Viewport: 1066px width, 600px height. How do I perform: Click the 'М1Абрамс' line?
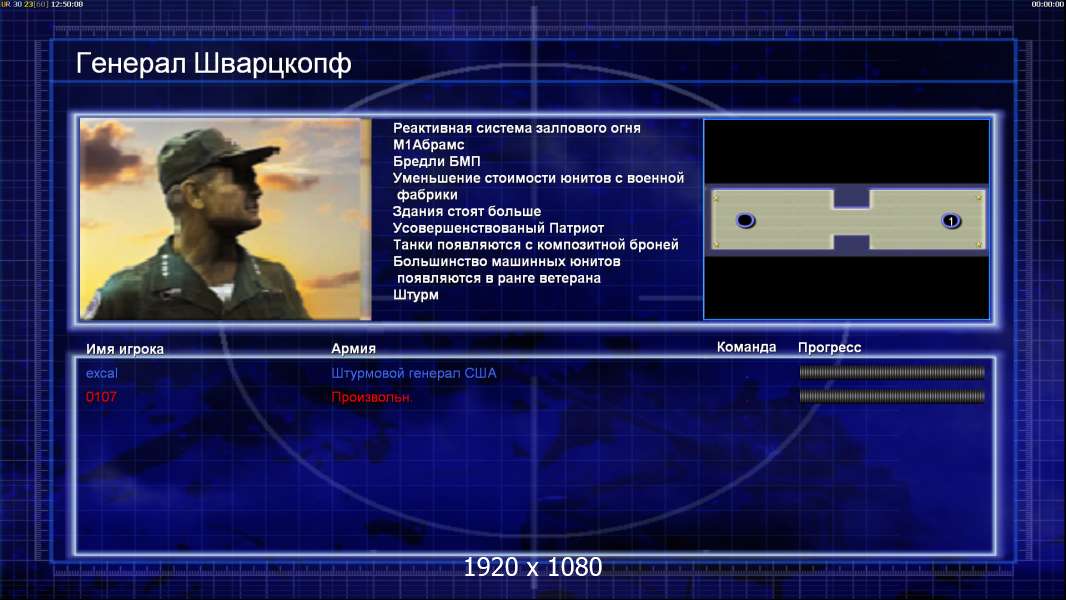click(428, 145)
